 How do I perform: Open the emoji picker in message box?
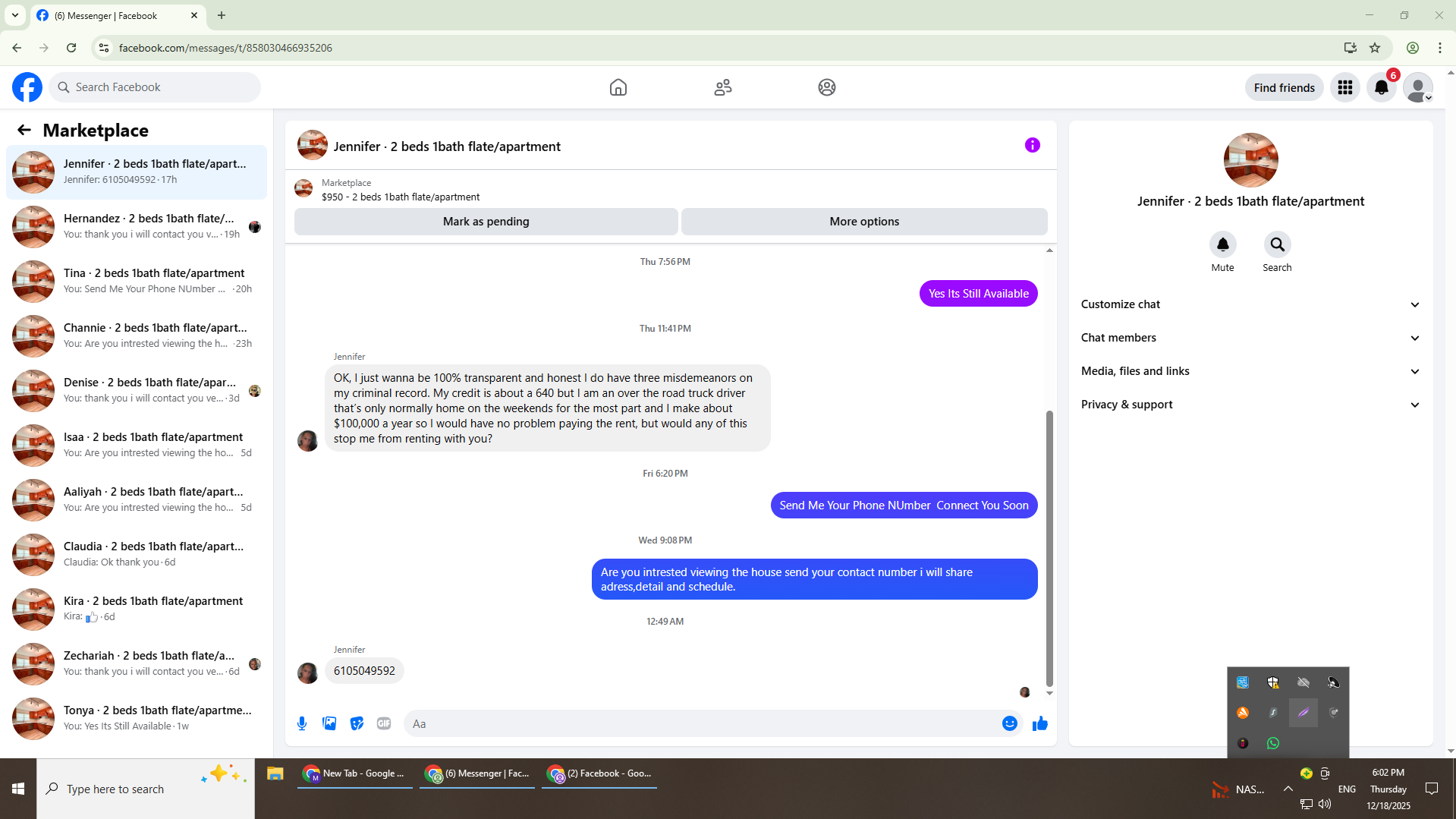pyautogui.click(x=1010, y=723)
